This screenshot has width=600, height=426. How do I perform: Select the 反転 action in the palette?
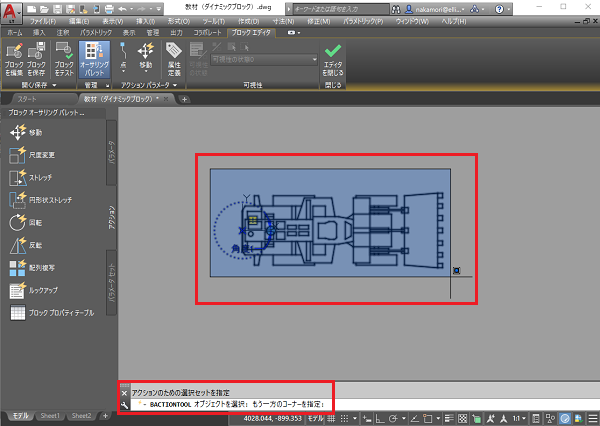coord(26,245)
